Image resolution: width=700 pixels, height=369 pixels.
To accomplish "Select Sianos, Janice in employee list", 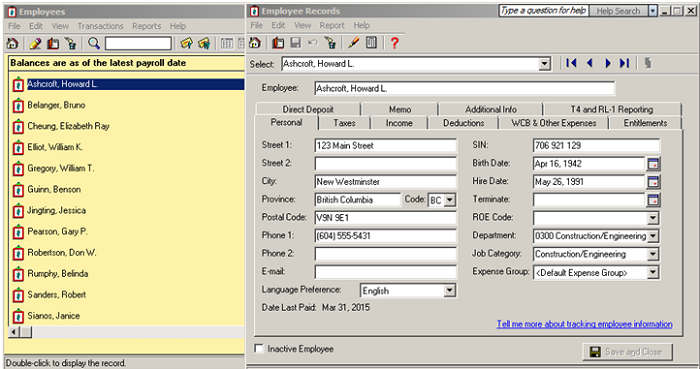I will (x=54, y=316).
